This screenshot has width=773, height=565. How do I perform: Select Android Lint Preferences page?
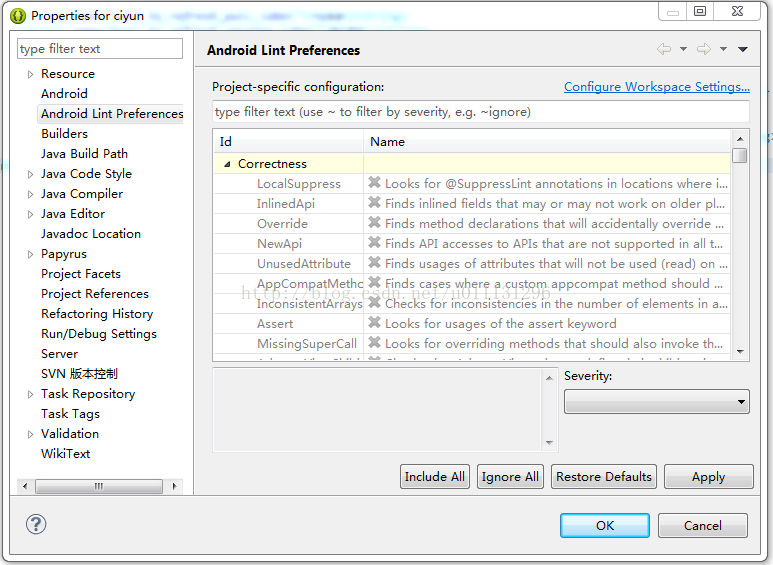point(112,114)
